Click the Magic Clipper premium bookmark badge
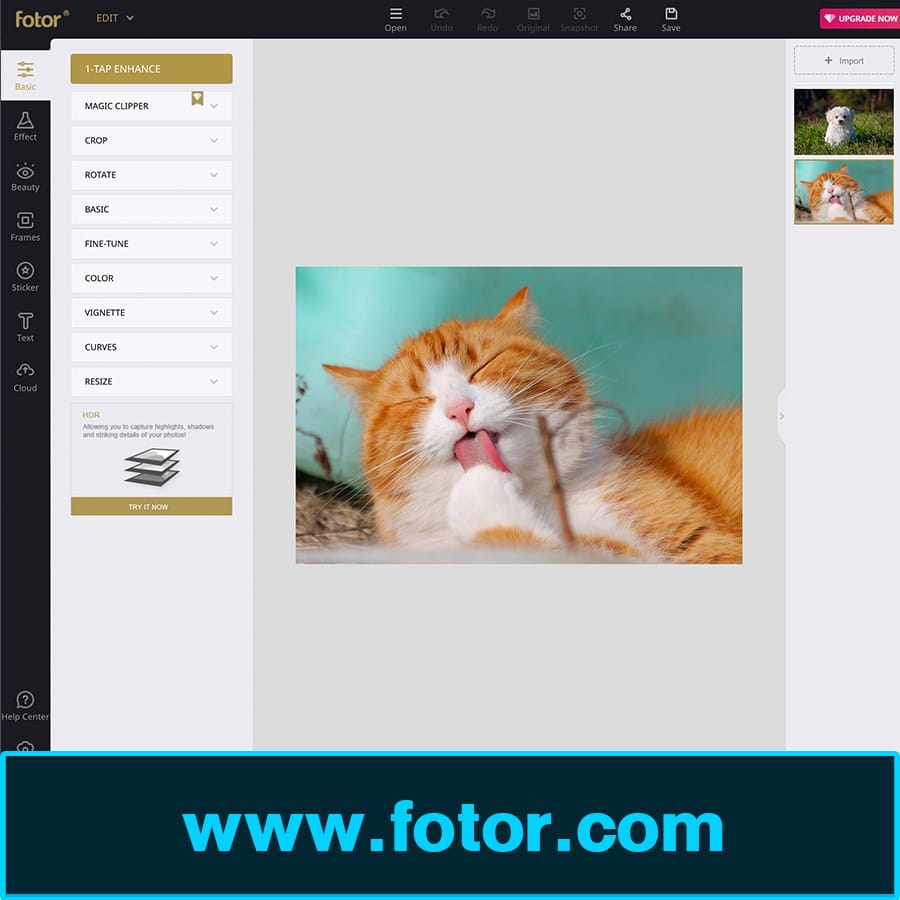The width and height of the screenshot is (900, 900). point(197,99)
